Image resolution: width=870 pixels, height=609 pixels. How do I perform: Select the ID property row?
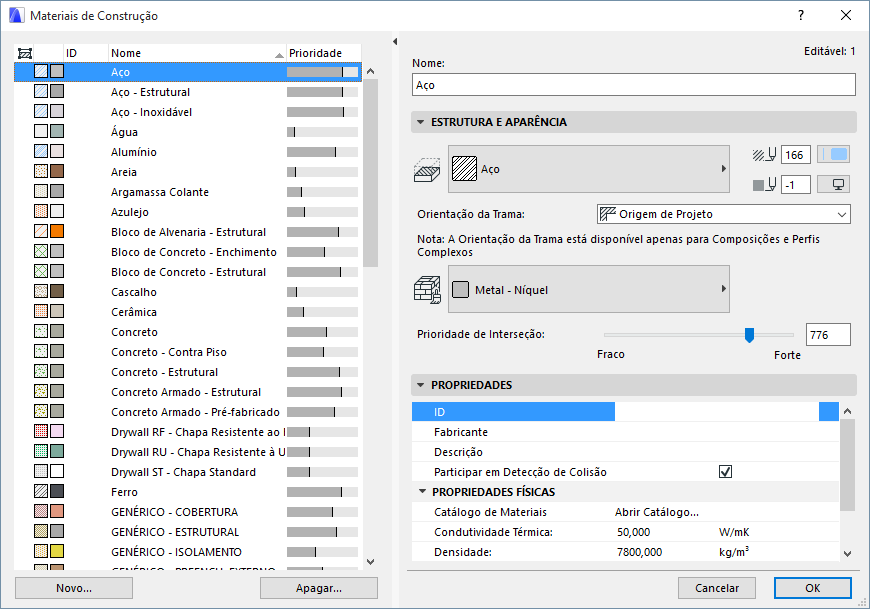point(625,412)
